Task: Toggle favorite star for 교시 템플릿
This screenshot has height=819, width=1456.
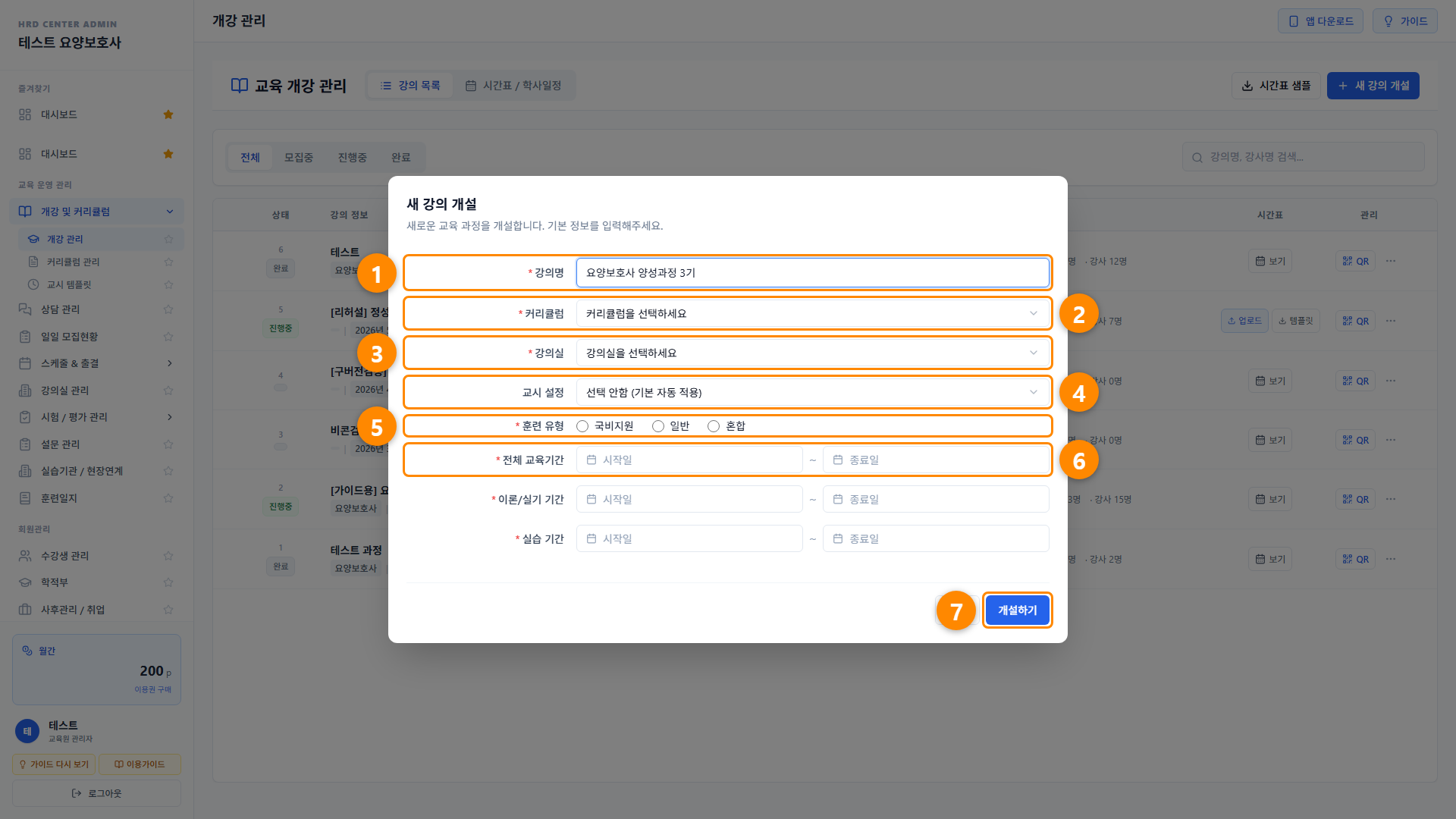Action: (168, 284)
